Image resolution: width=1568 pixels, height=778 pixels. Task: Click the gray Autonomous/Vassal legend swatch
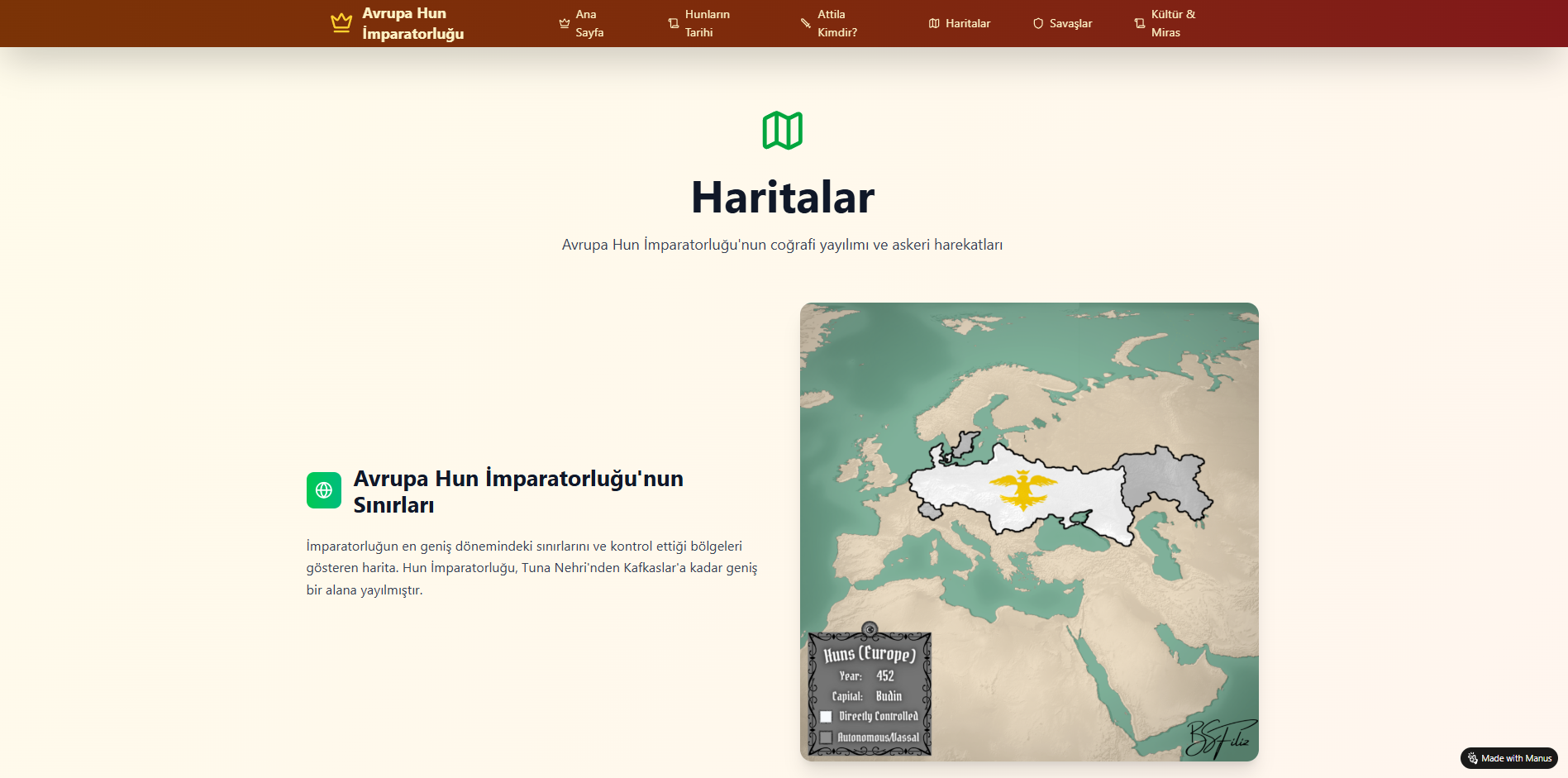pyautogui.click(x=826, y=737)
